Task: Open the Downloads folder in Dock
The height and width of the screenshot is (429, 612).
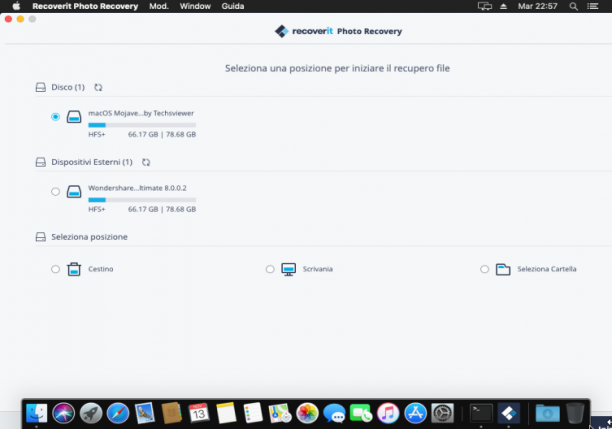Action: 547,413
